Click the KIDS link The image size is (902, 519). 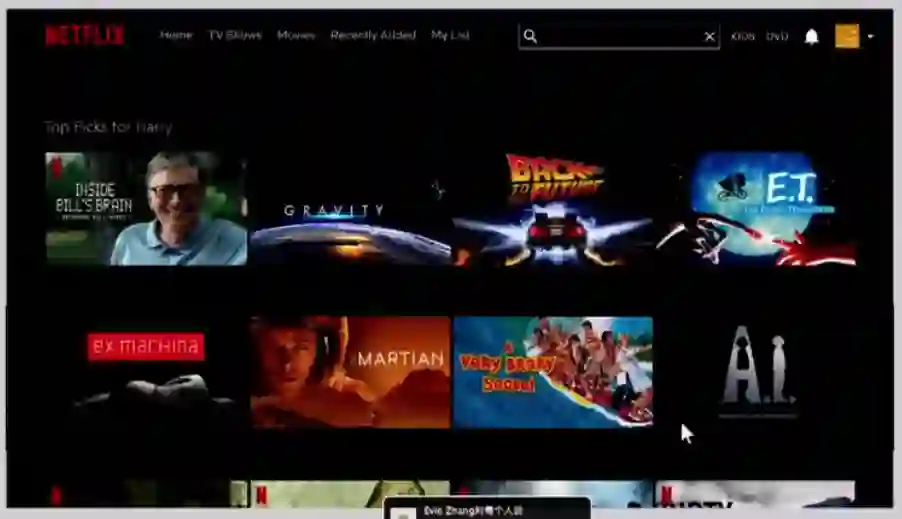(x=742, y=36)
